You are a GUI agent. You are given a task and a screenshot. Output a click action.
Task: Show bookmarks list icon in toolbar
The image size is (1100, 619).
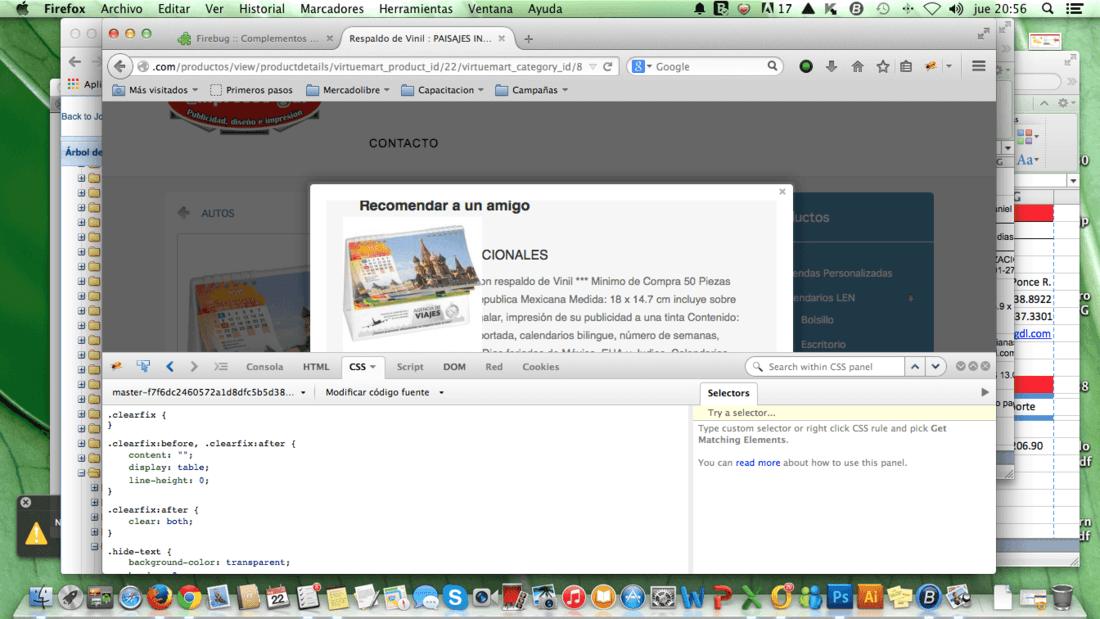906,67
